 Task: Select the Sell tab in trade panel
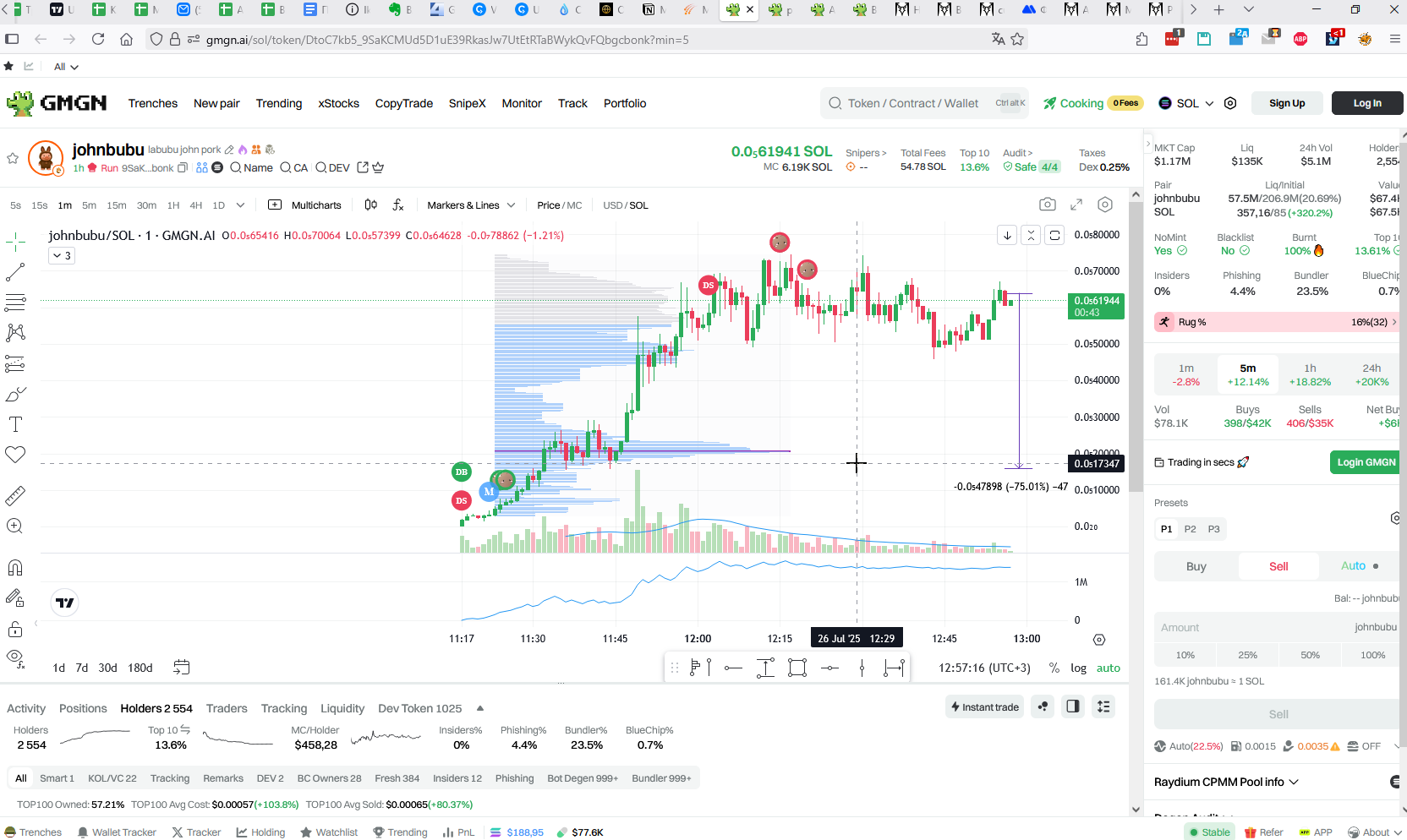tap(1278, 566)
